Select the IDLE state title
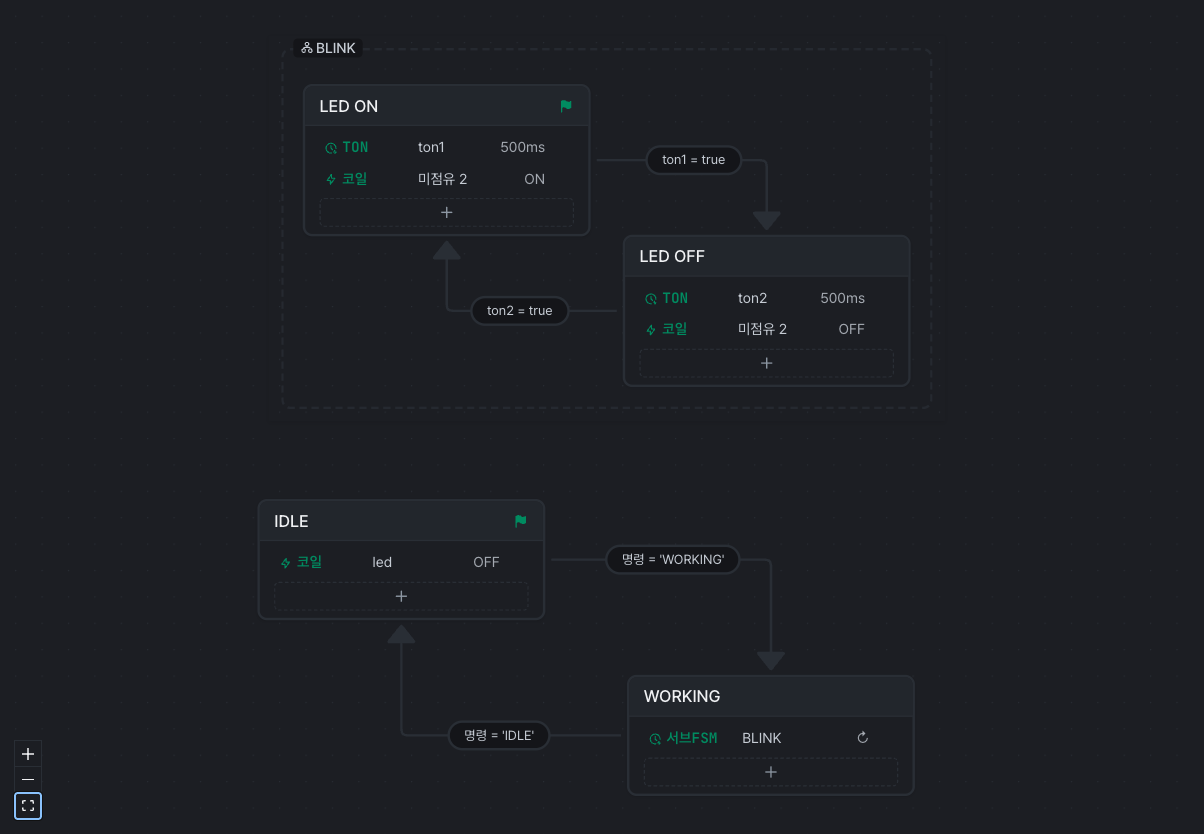This screenshot has width=1204, height=834. [x=291, y=521]
